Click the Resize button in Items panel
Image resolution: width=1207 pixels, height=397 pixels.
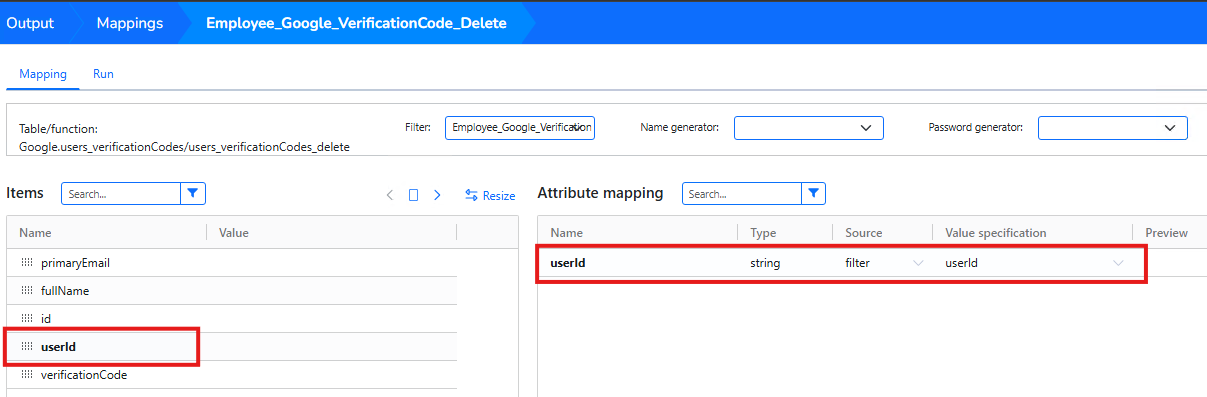tap(490, 196)
